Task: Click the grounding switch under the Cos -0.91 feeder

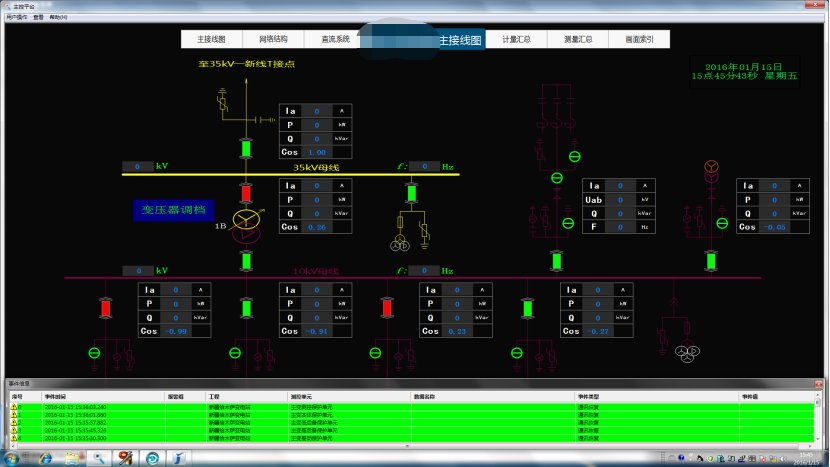Action: click(235, 353)
